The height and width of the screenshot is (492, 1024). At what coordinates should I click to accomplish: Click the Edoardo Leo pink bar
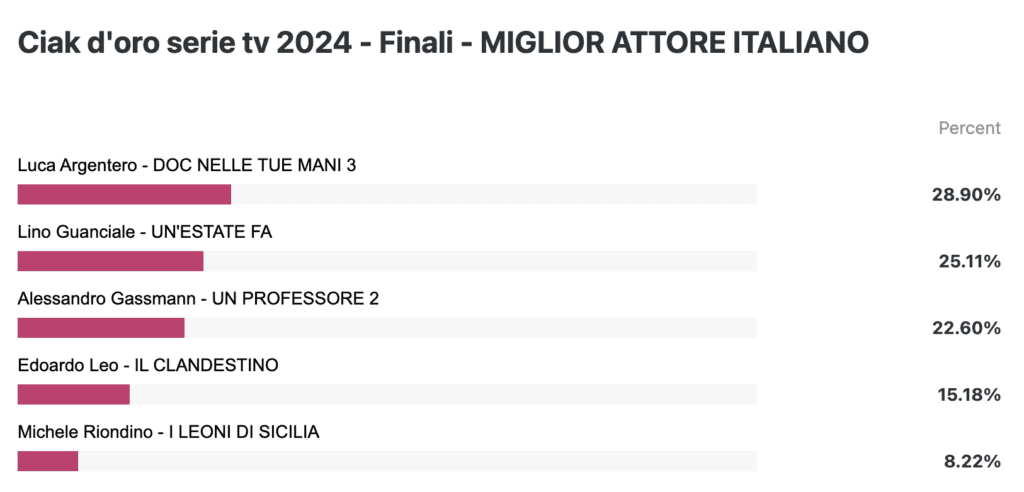coord(74,394)
